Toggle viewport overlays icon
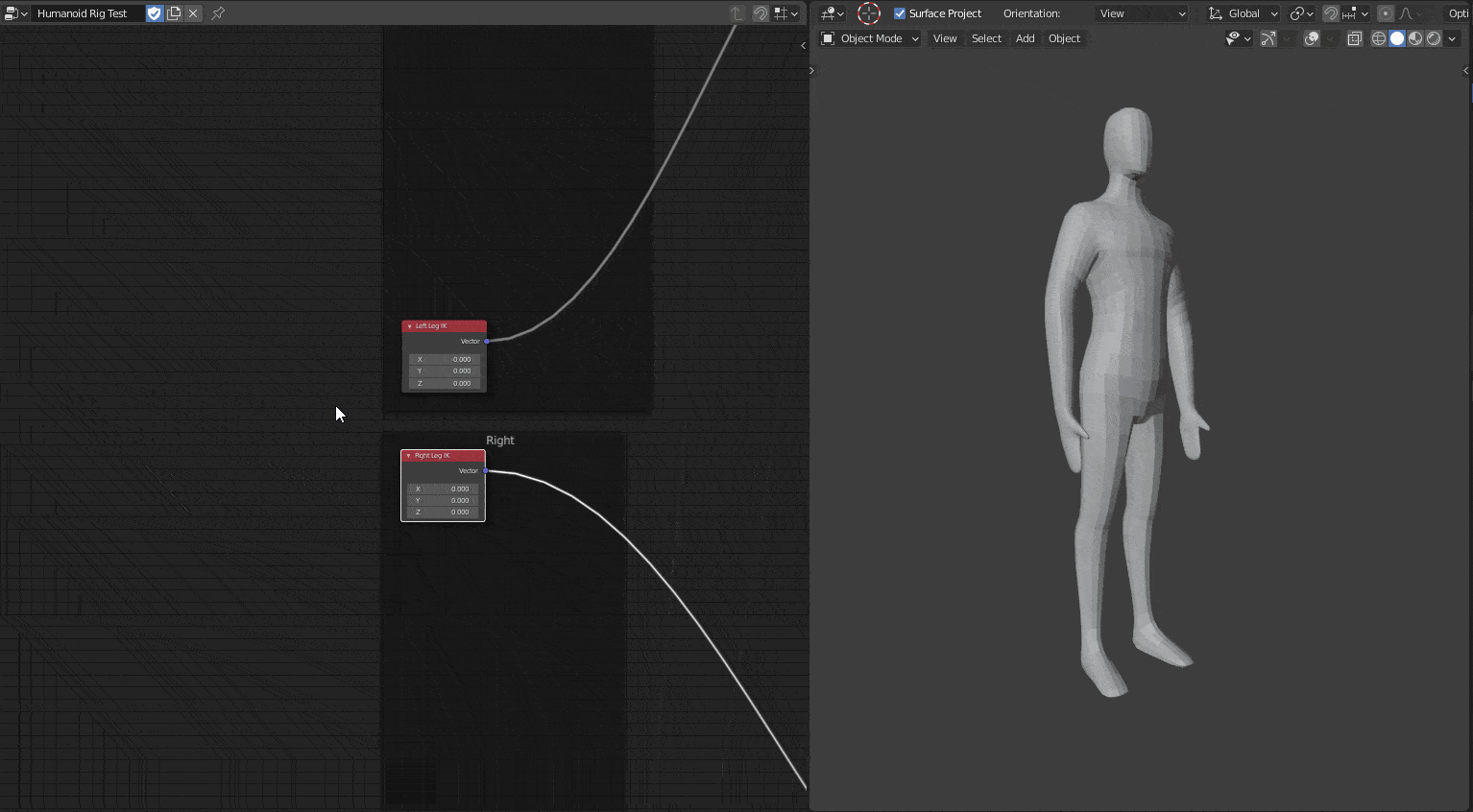 [1312, 38]
